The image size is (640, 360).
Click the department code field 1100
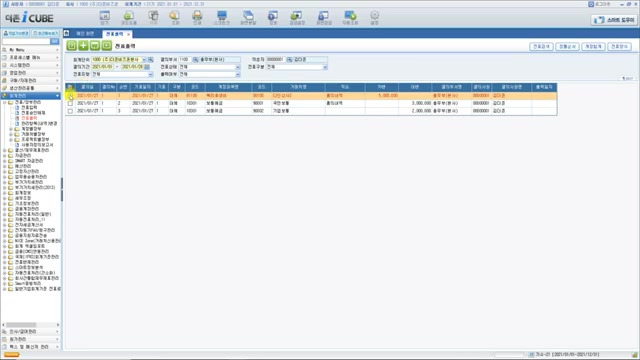coord(185,60)
